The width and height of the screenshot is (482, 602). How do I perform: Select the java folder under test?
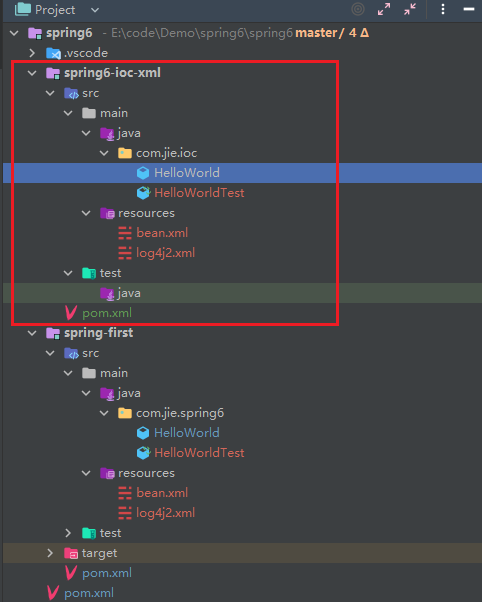point(129,293)
